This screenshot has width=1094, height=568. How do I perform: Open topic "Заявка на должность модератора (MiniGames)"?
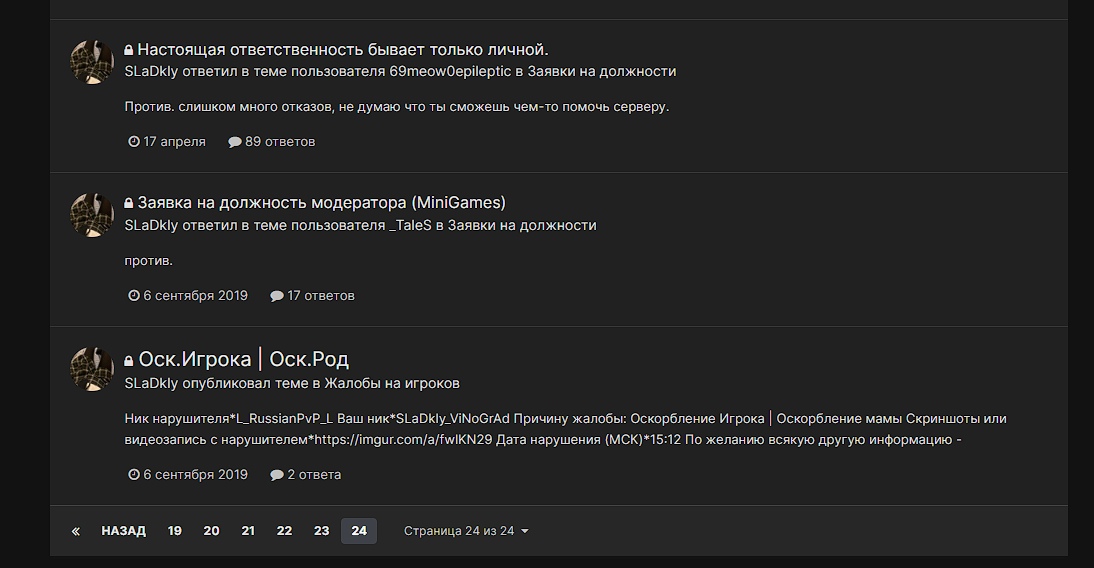point(322,202)
